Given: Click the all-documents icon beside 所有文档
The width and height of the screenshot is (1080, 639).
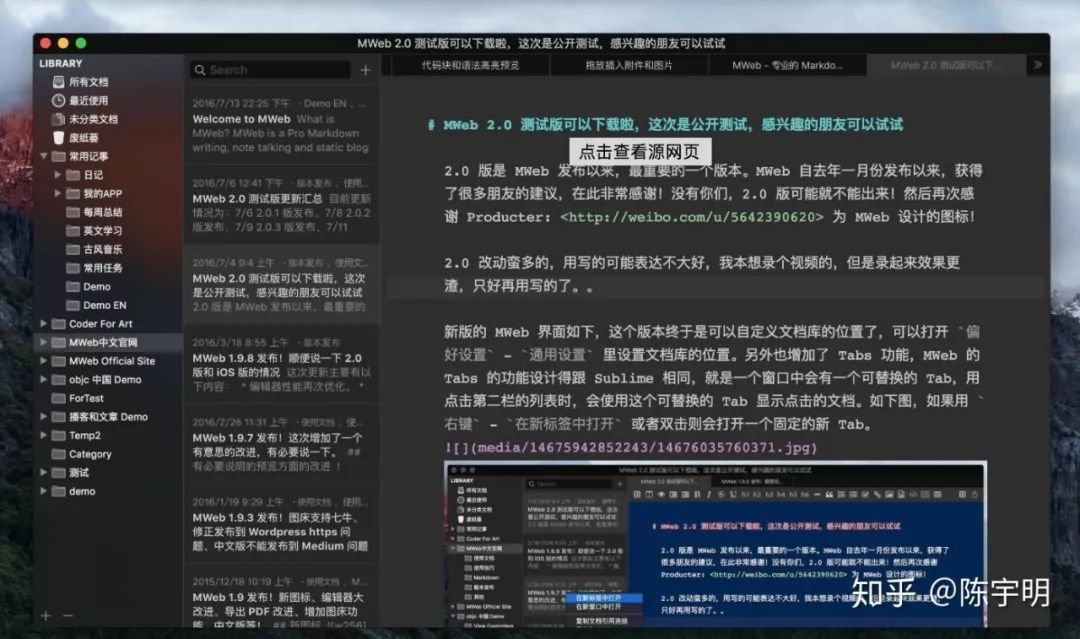Looking at the screenshot, I should pyautogui.click(x=59, y=82).
